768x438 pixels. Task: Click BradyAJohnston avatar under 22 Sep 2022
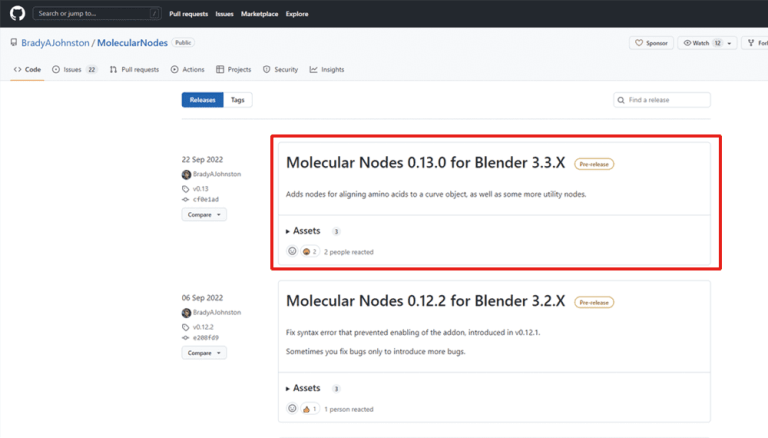click(x=186, y=174)
